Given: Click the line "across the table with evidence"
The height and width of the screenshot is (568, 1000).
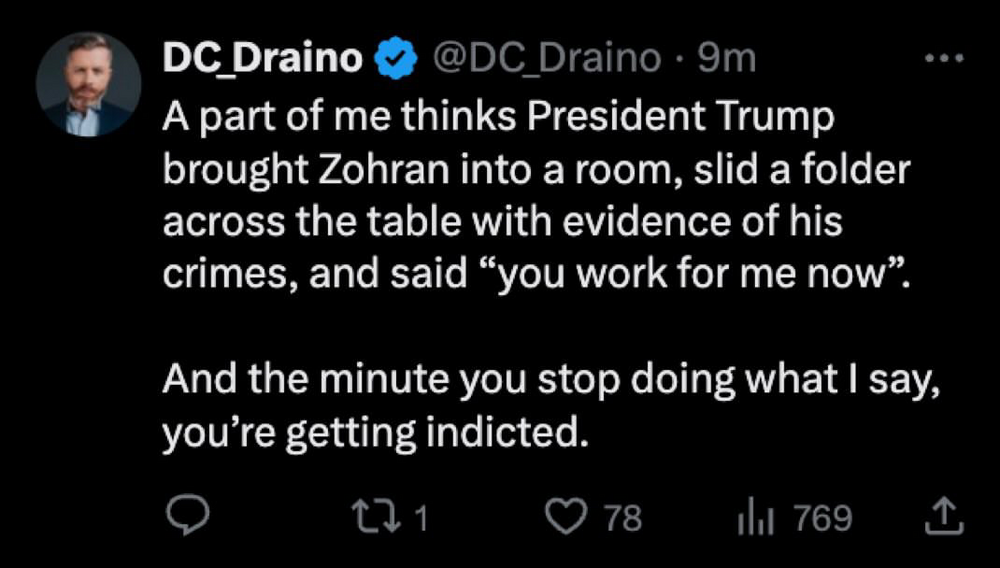Looking at the screenshot, I should 501,222.
